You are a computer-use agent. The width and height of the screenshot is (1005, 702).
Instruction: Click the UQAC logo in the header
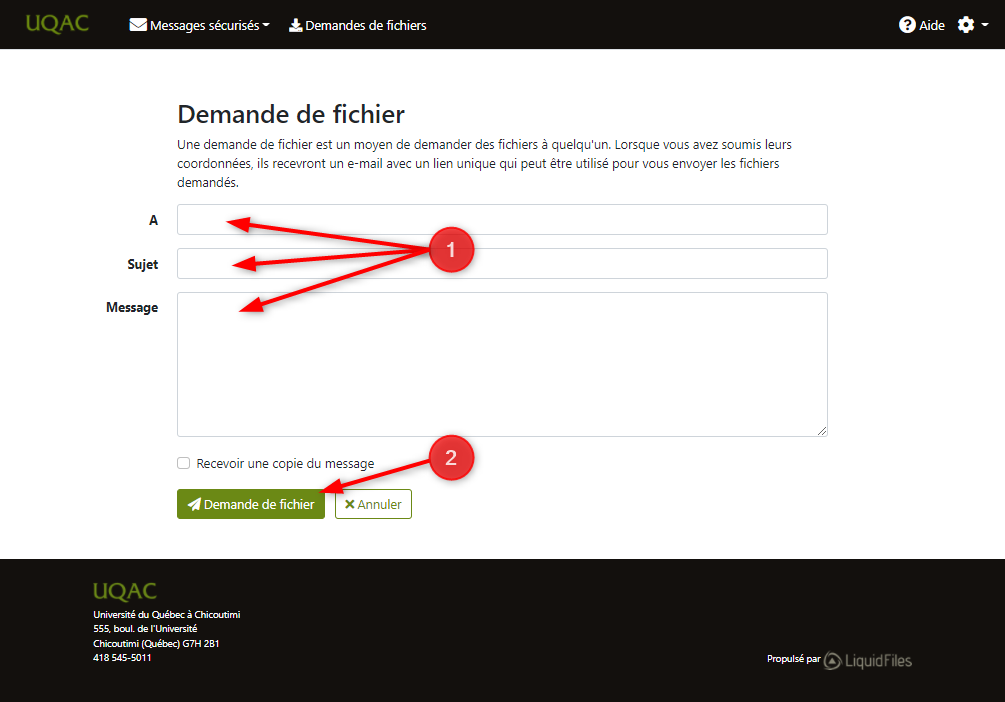click(57, 24)
